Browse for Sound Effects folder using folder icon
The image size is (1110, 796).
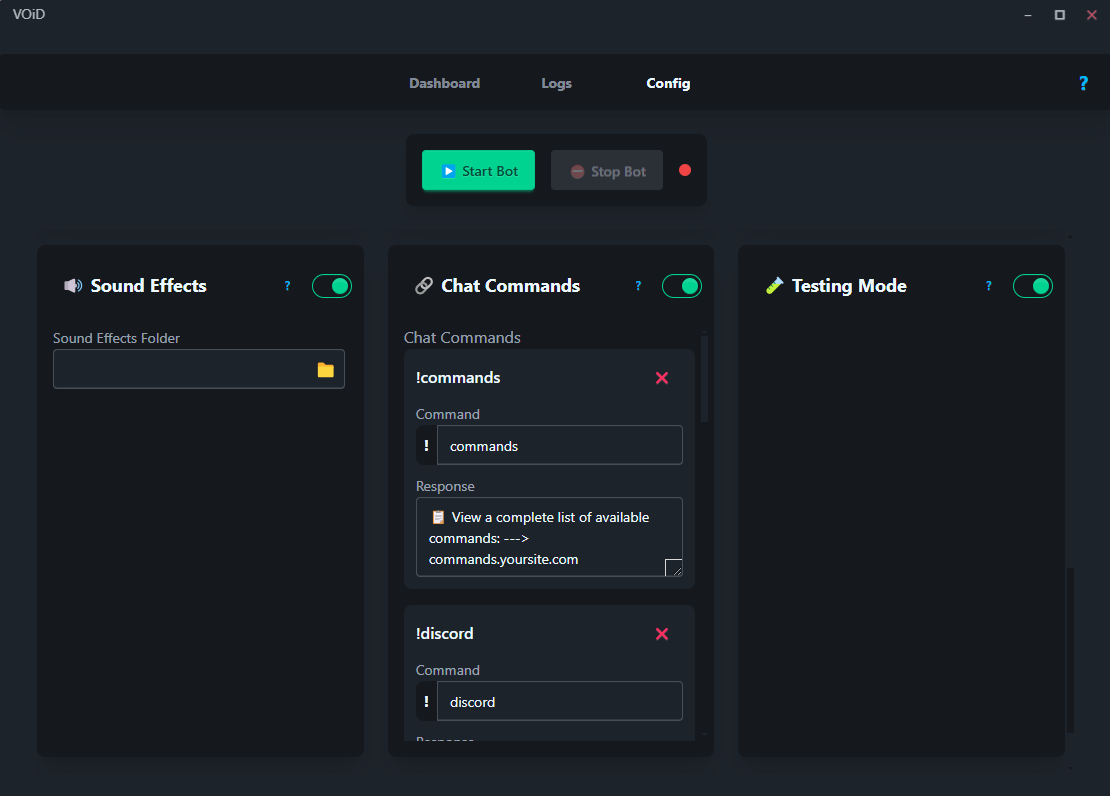pyautogui.click(x=326, y=370)
